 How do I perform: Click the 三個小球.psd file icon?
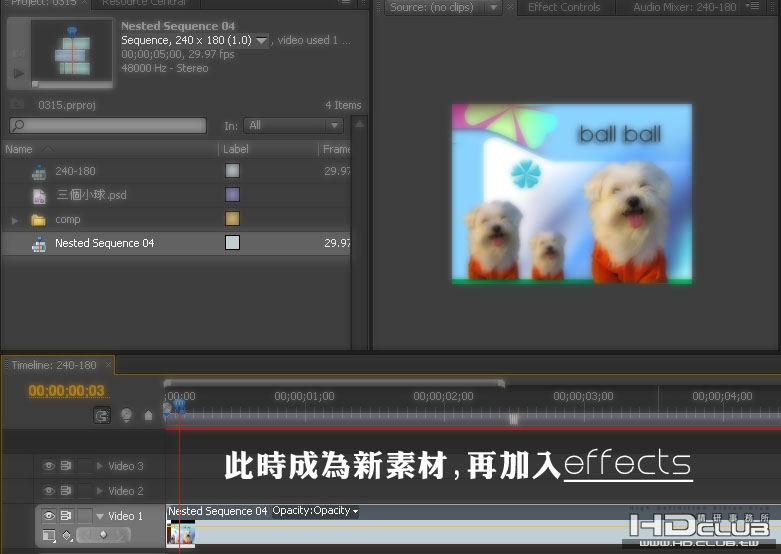(39, 196)
